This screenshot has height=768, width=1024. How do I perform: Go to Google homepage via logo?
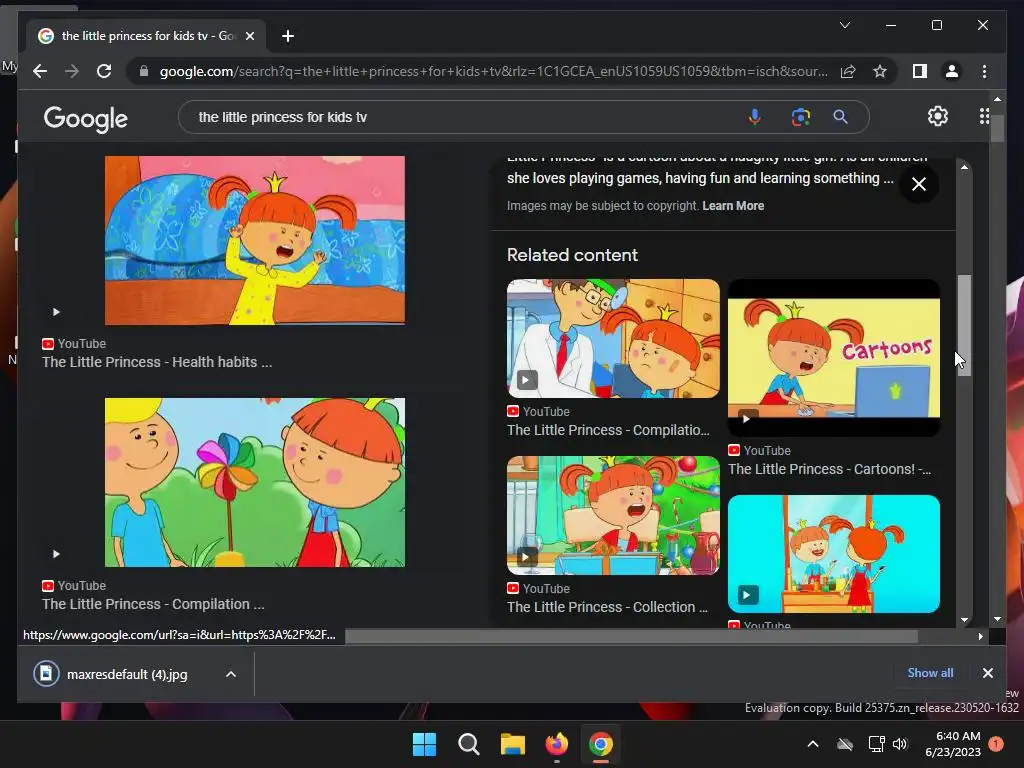click(86, 119)
